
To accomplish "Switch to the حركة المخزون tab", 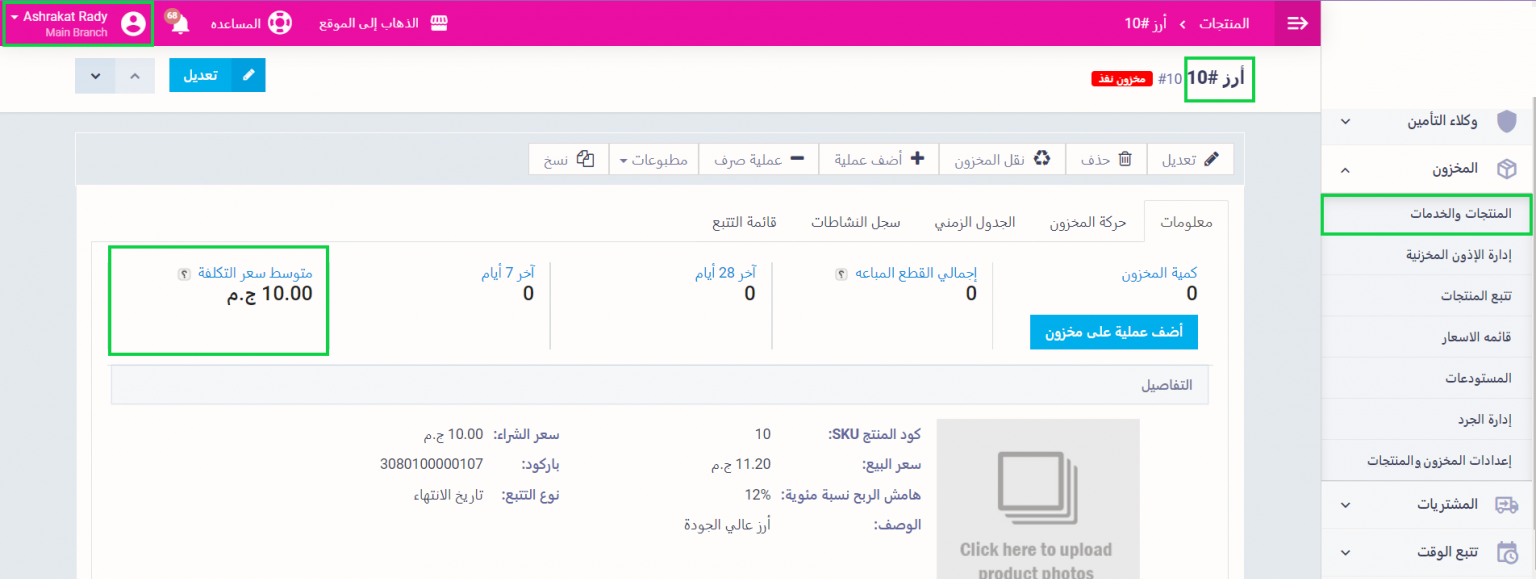I will [x=1087, y=222].
